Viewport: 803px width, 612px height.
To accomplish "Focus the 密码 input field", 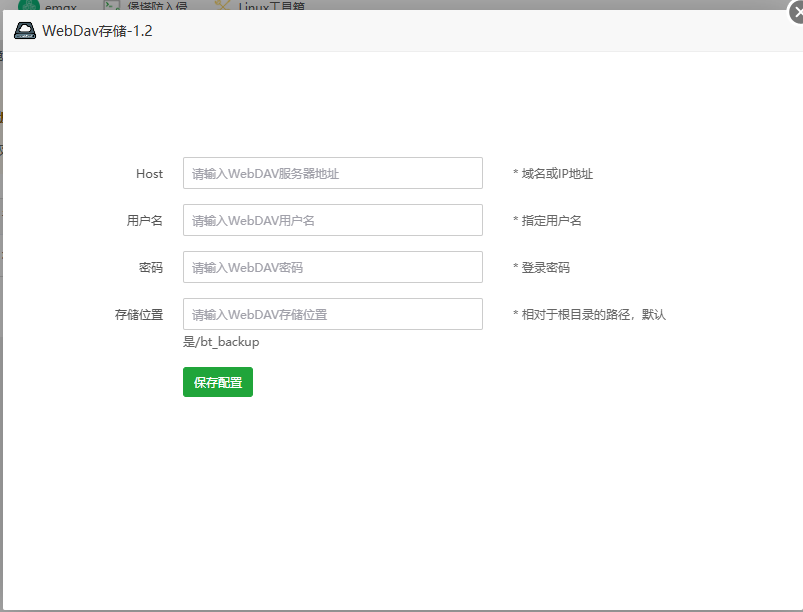I will pos(333,267).
